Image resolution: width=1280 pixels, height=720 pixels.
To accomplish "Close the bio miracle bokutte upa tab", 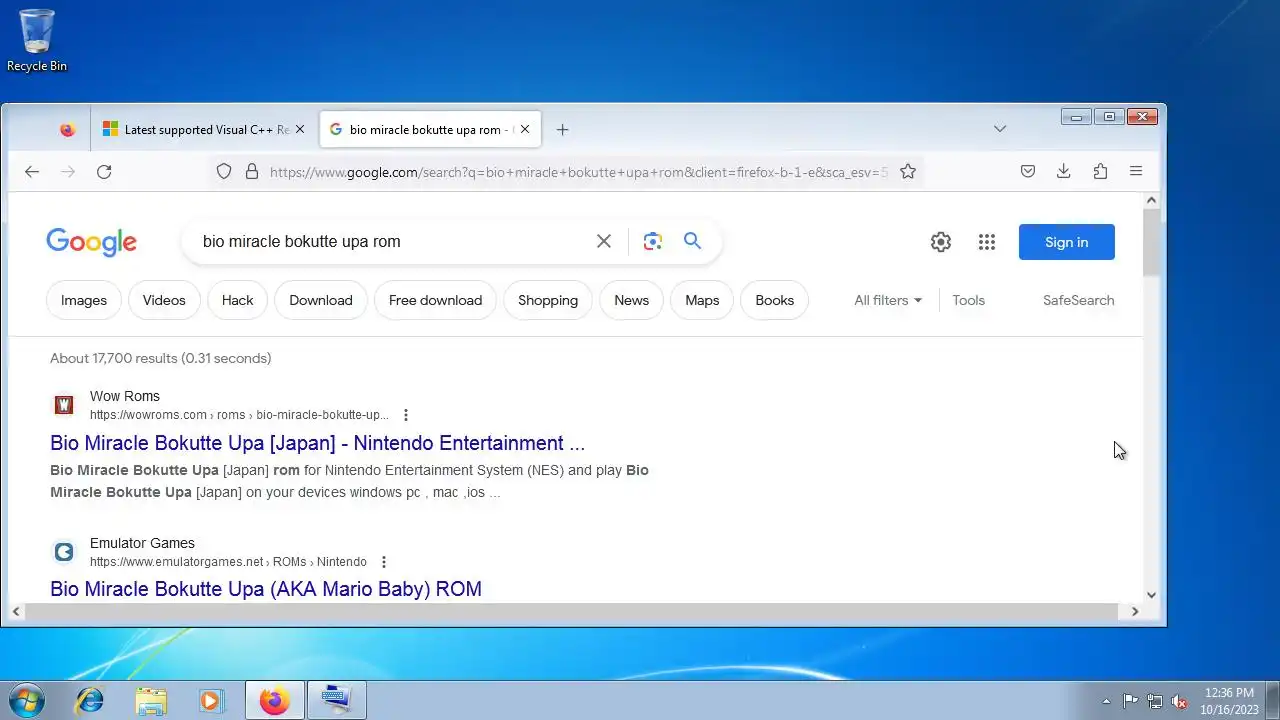I will pyautogui.click(x=525, y=130).
